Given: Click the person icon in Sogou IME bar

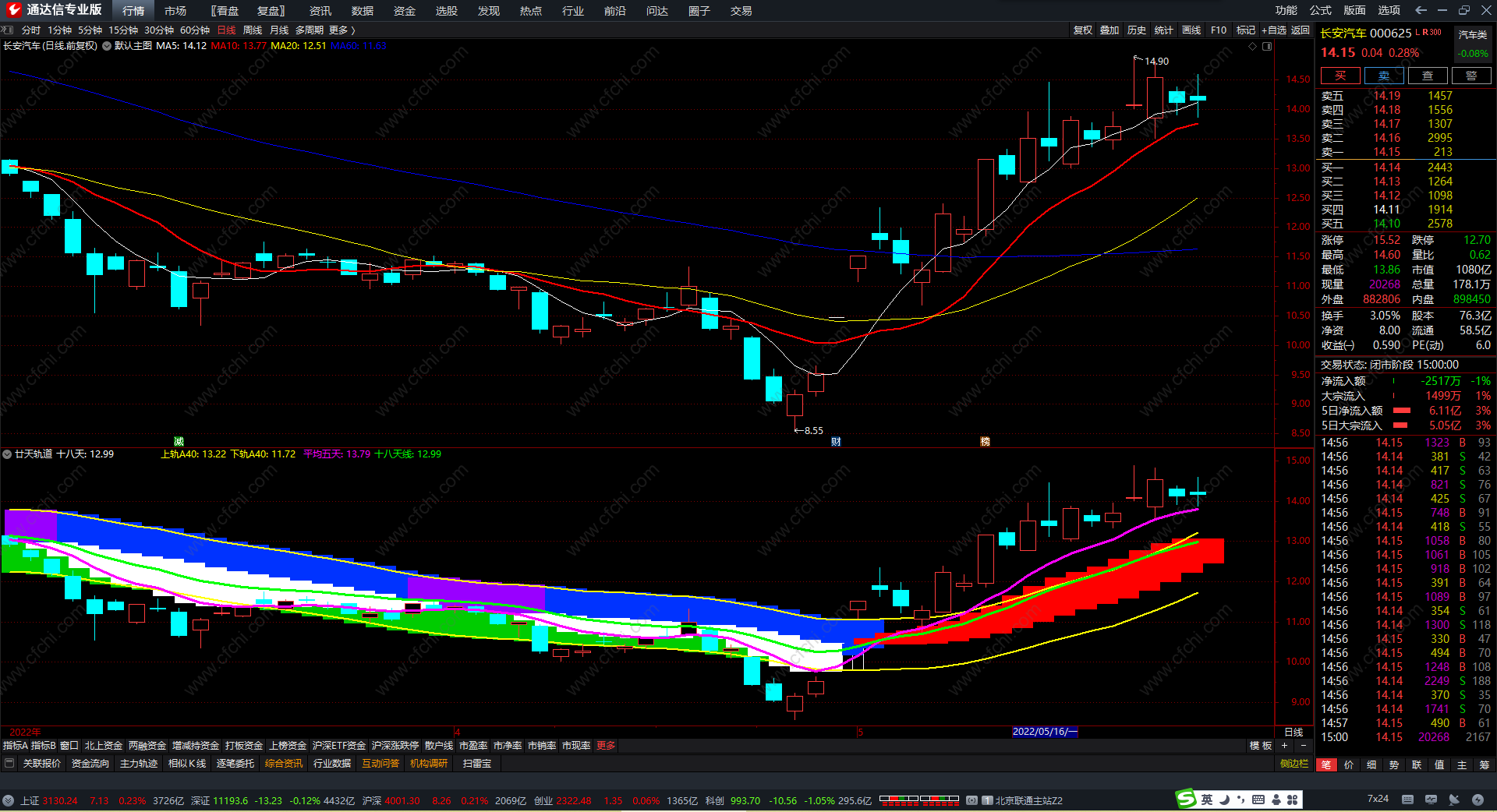Looking at the screenshot, I should click(1276, 800).
